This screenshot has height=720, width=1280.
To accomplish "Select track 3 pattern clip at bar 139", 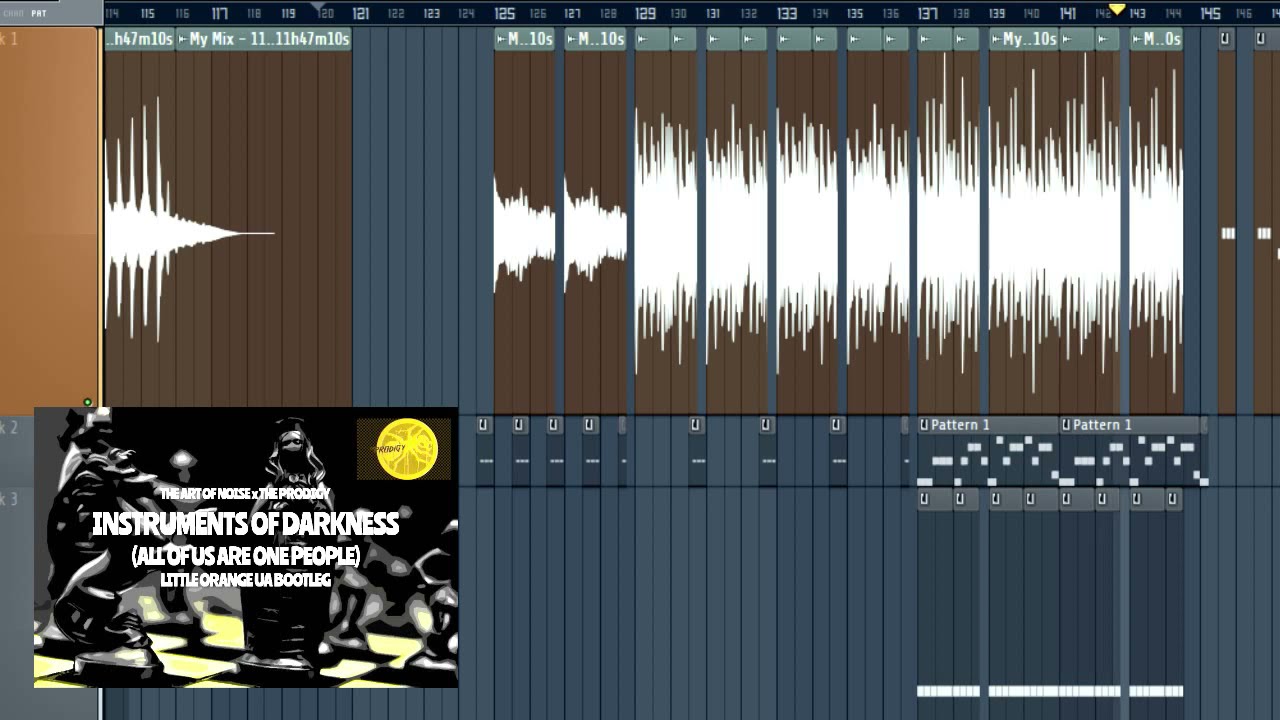I will [1005, 499].
